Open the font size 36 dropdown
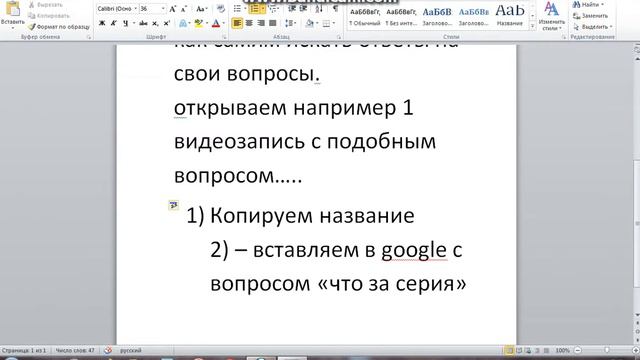Image resolution: width=640 pixels, height=360 pixels. click(163, 9)
